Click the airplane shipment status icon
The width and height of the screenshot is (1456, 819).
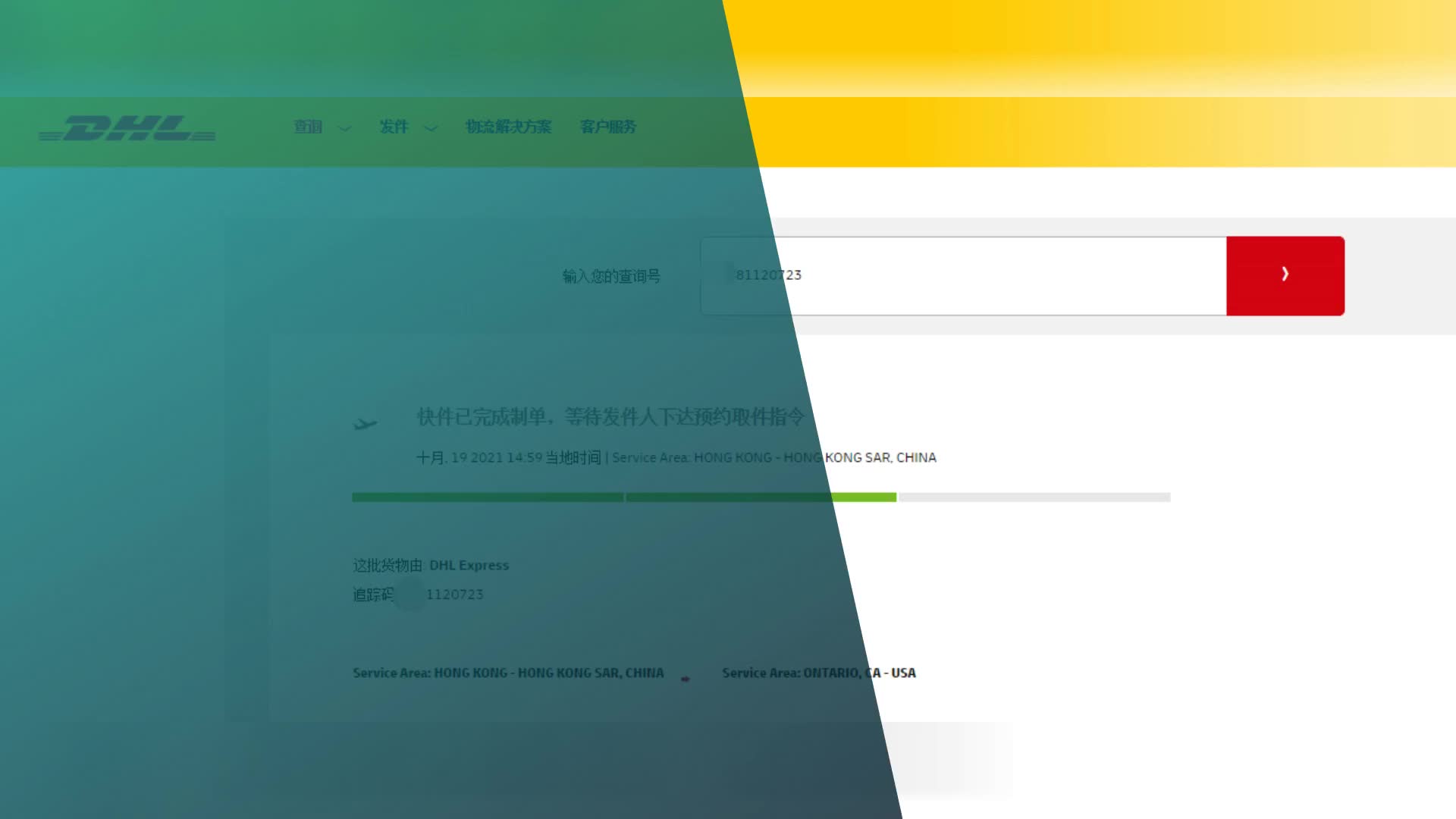click(365, 423)
